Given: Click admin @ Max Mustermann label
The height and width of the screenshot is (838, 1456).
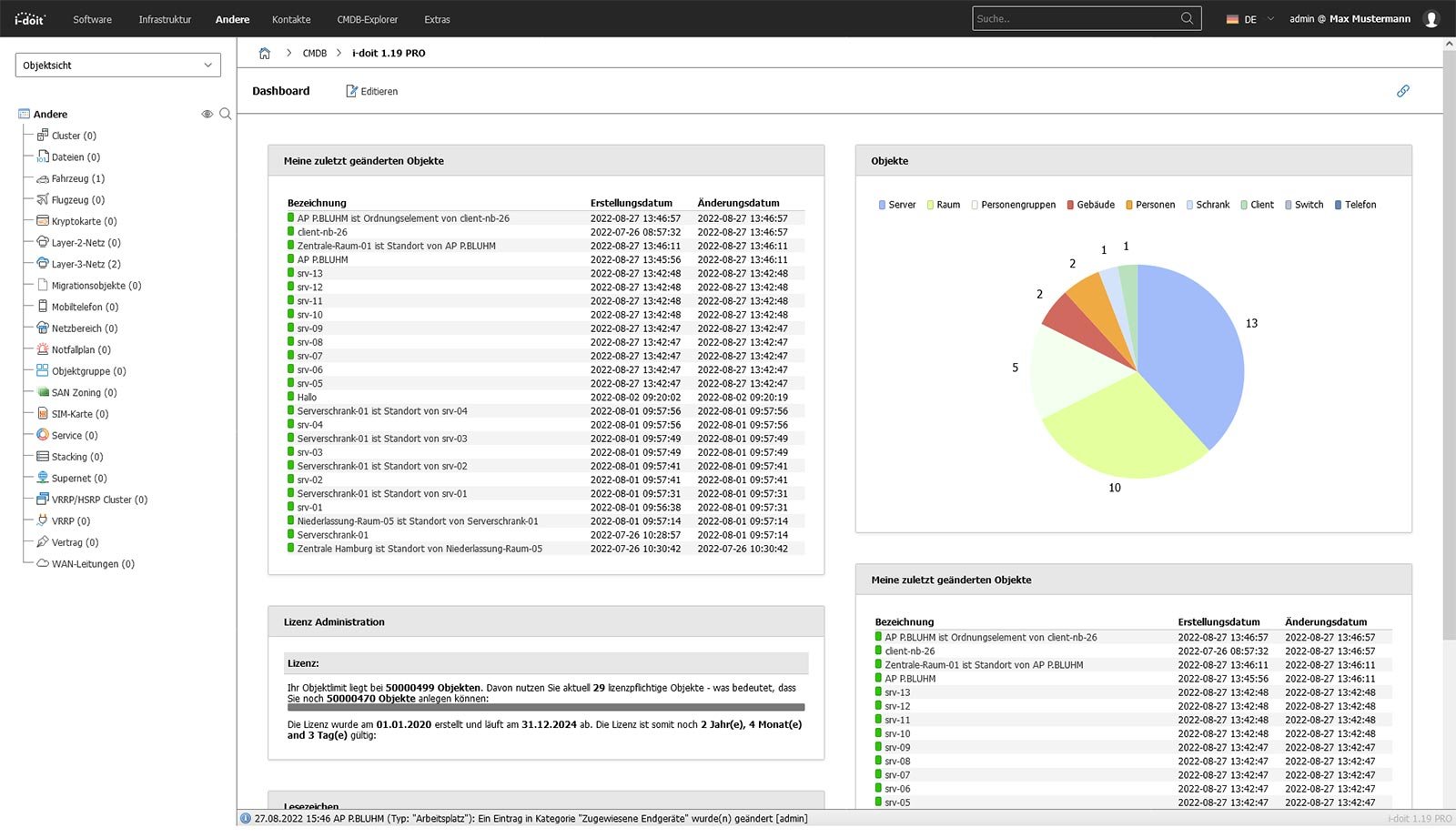Looking at the screenshot, I should [x=1350, y=19].
